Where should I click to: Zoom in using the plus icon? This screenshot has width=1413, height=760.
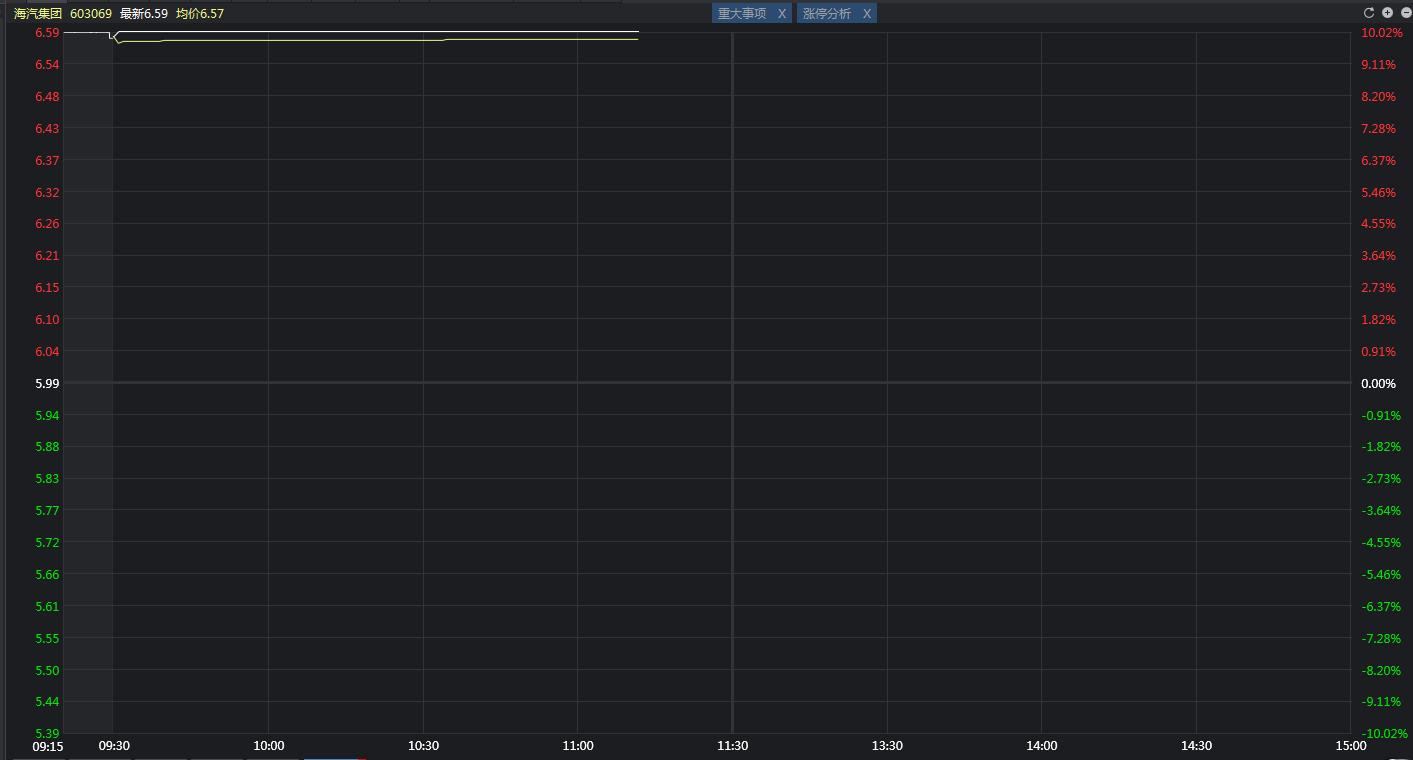[1387, 13]
